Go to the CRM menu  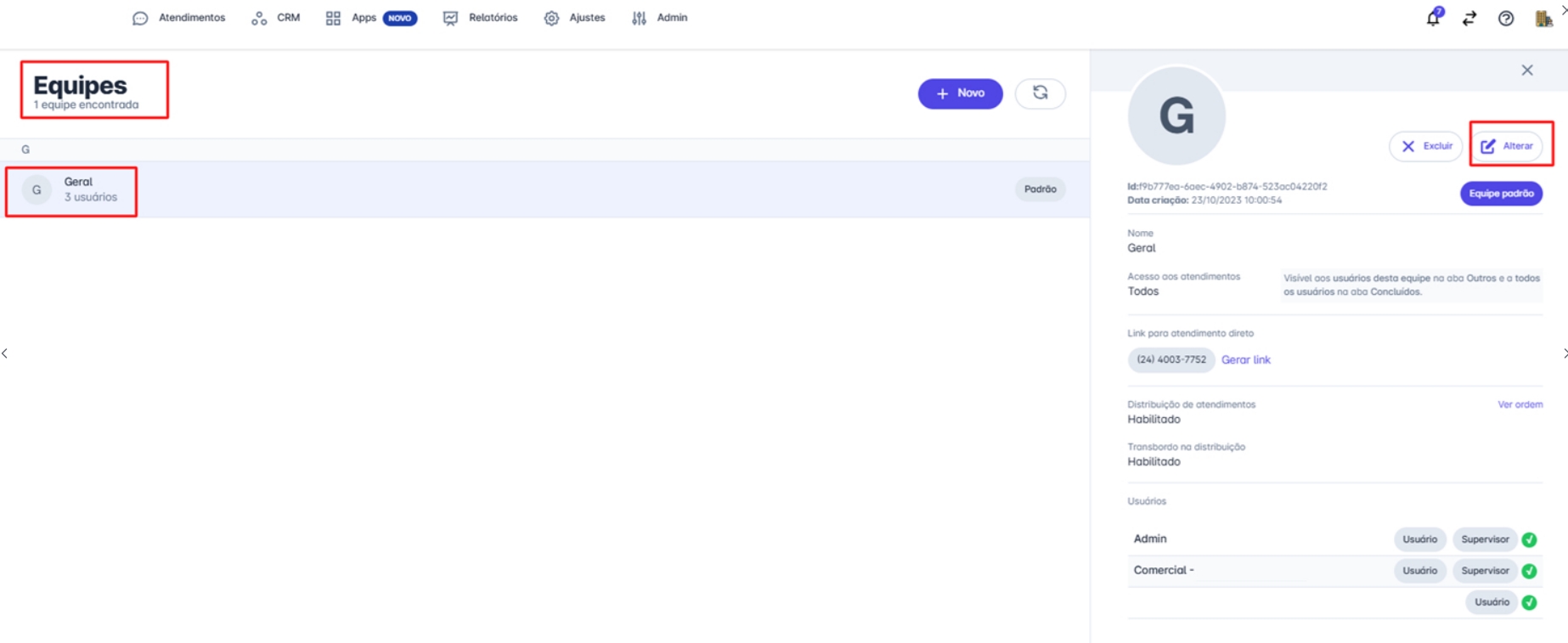point(276,18)
